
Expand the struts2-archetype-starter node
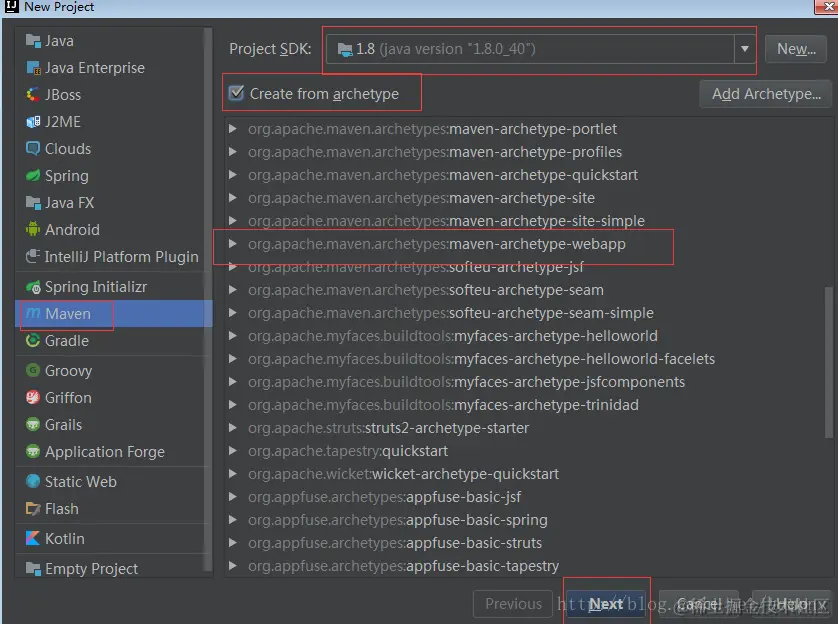tap(232, 428)
